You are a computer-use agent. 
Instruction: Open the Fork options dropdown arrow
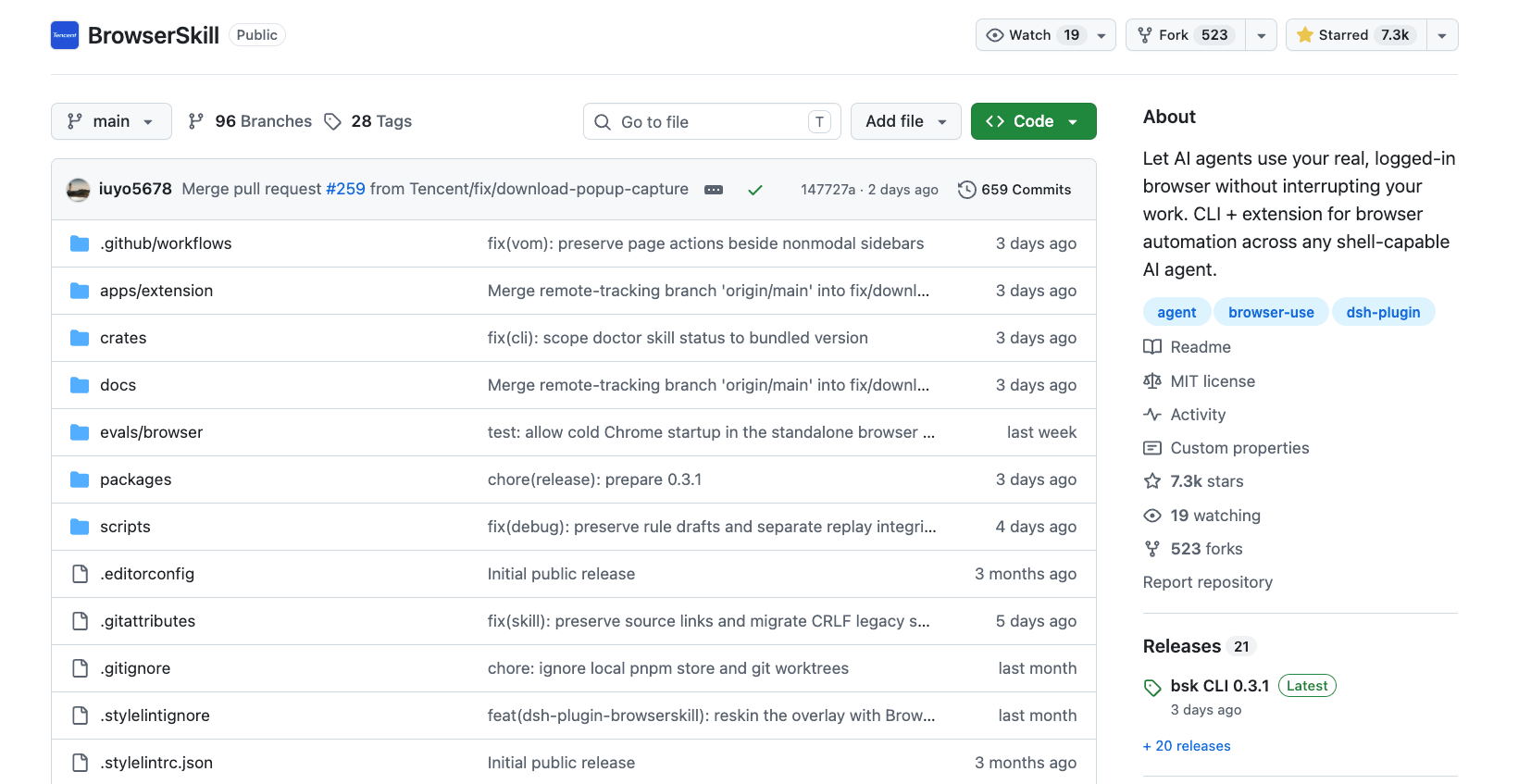tap(1261, 35)
